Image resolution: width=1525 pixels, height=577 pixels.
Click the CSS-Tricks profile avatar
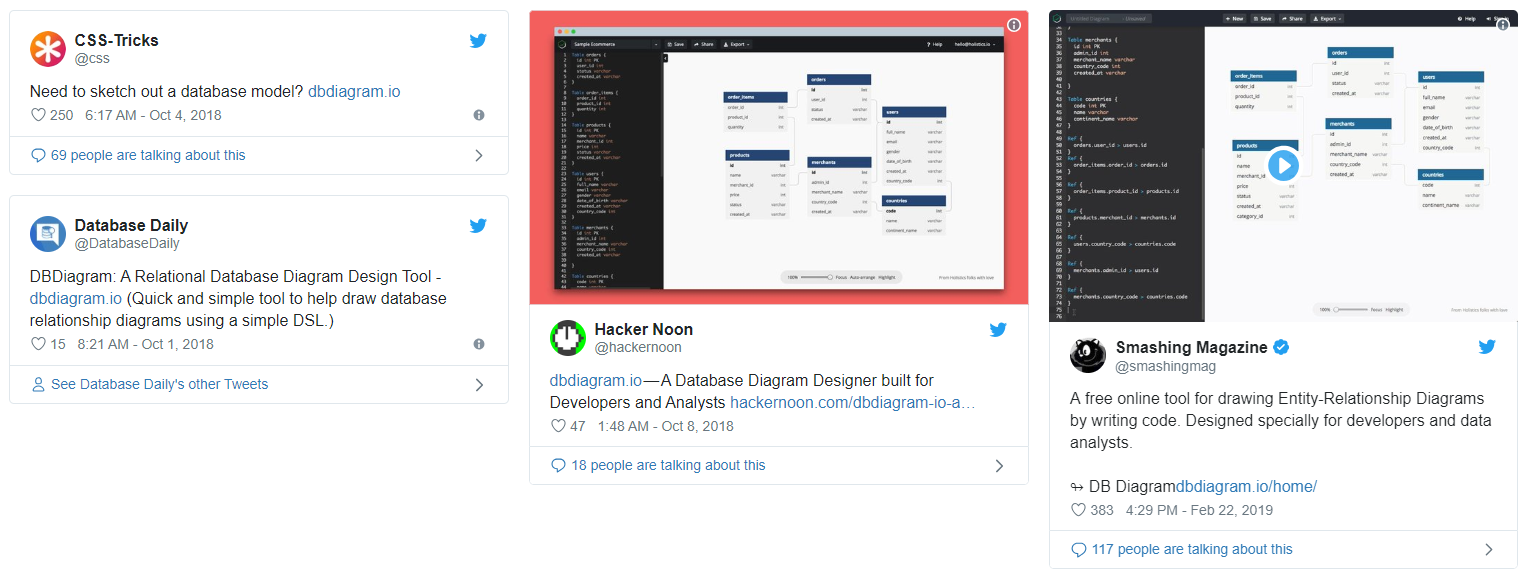pyautogui.click(x=47, y=49)
